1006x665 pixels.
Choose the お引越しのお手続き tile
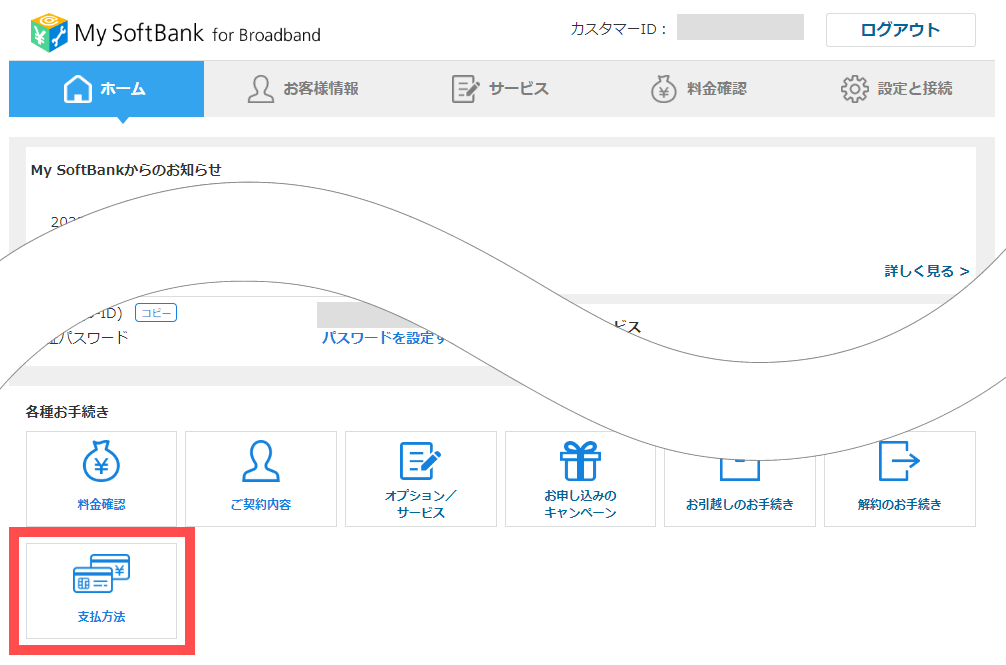point(739,490)
